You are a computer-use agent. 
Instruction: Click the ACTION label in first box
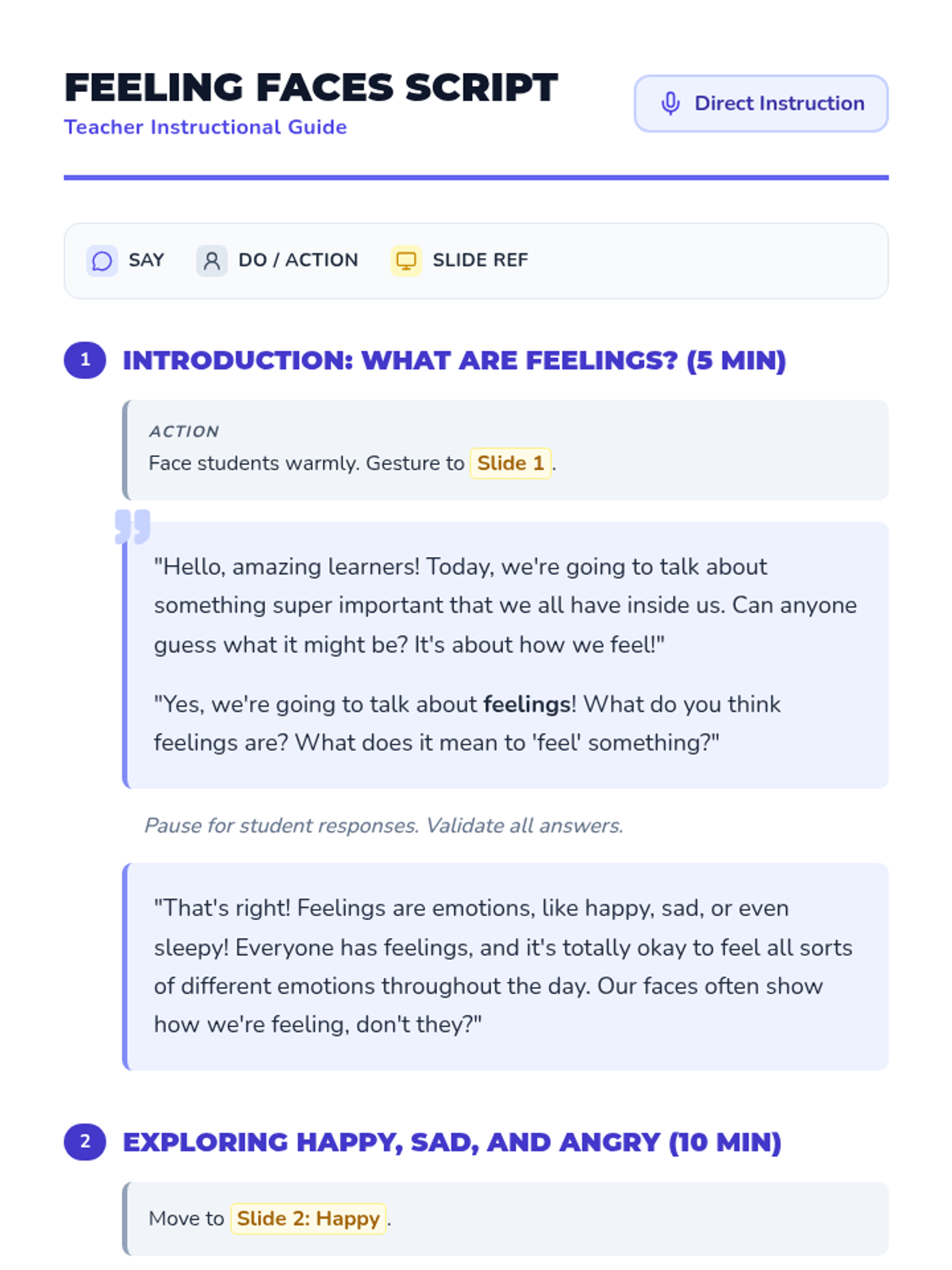[184, 431]
